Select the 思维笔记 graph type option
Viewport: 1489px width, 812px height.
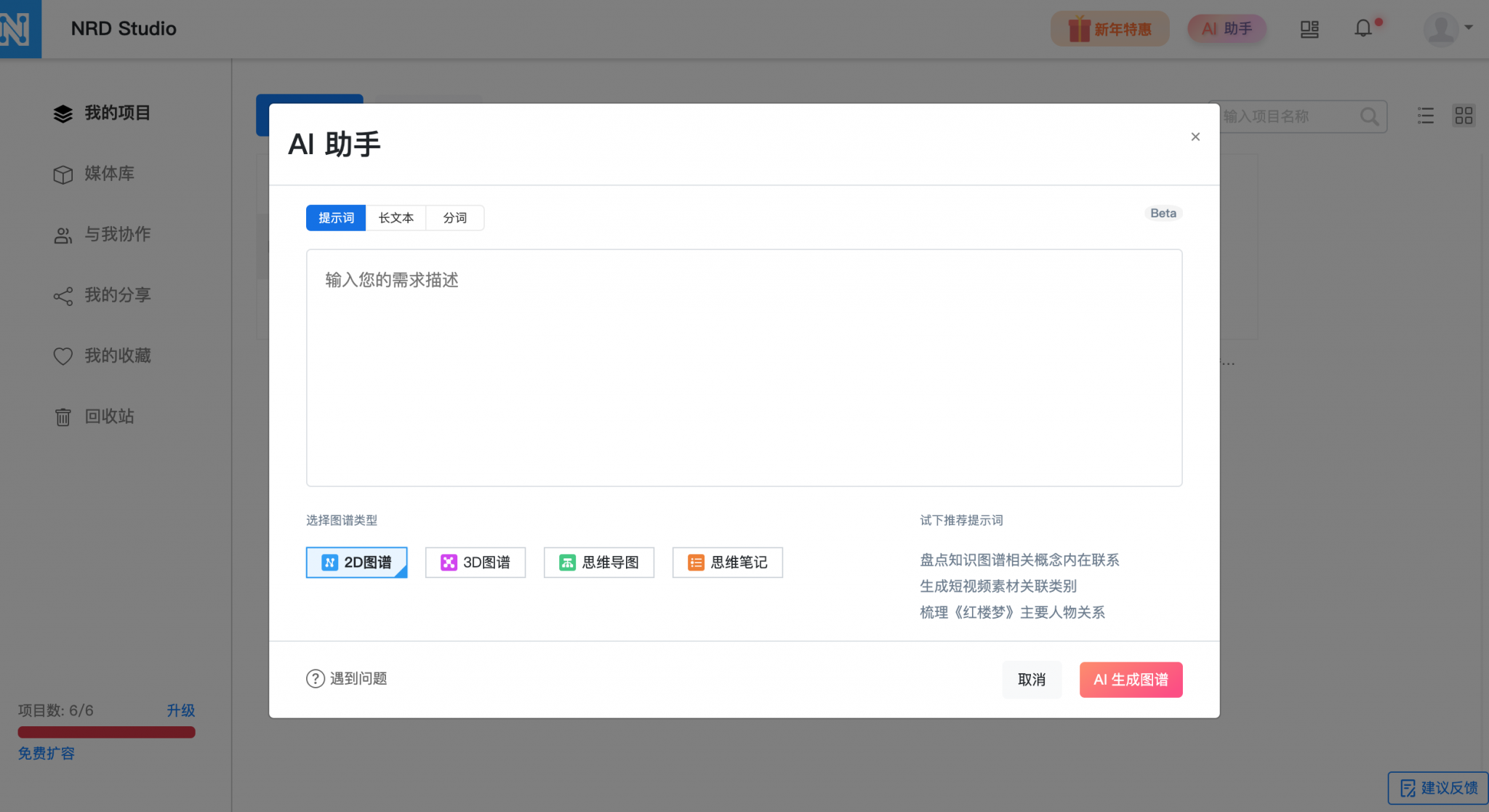tap(727, 562)
